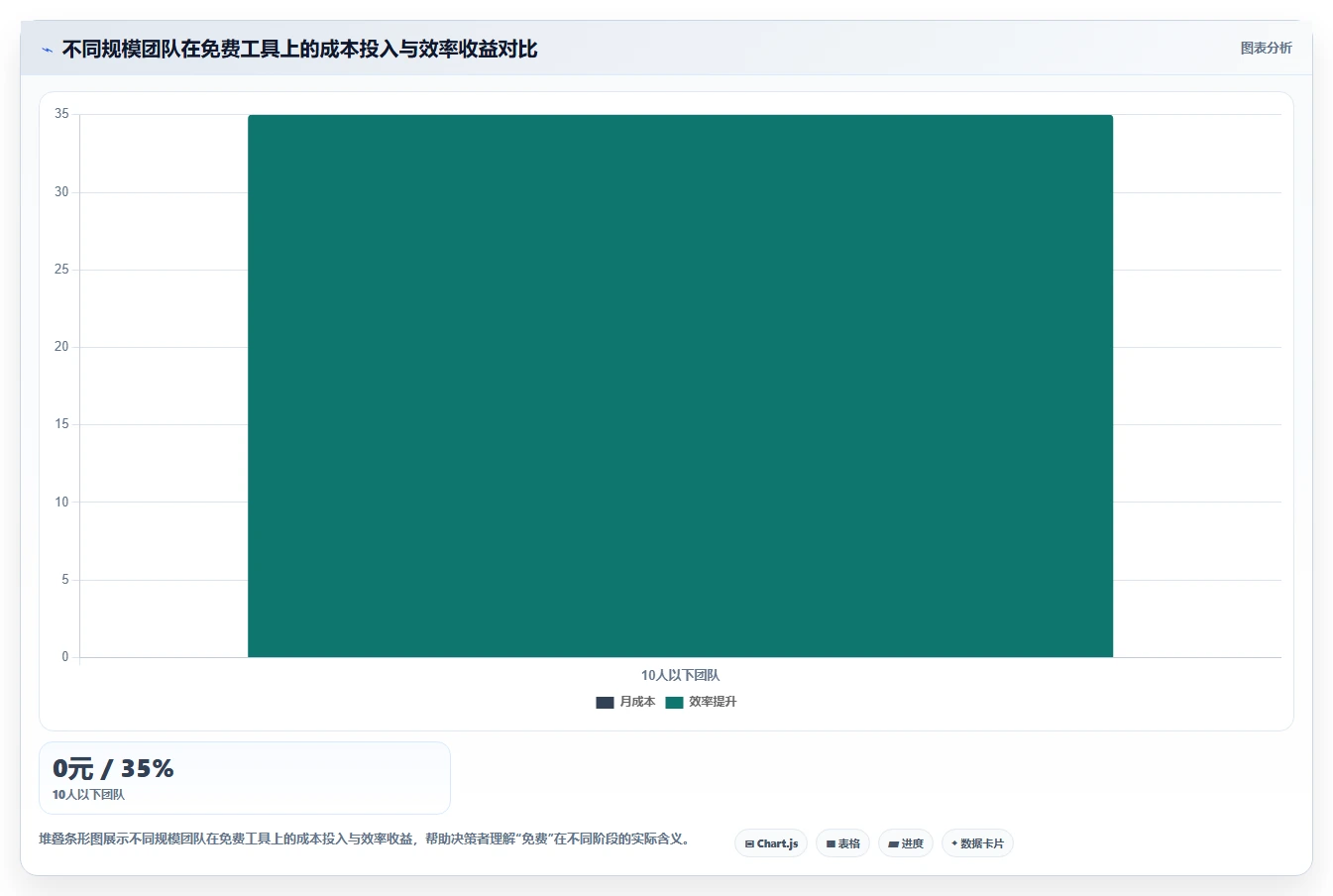Select the teal 效率提升 bar in chart

click(680, 386)
